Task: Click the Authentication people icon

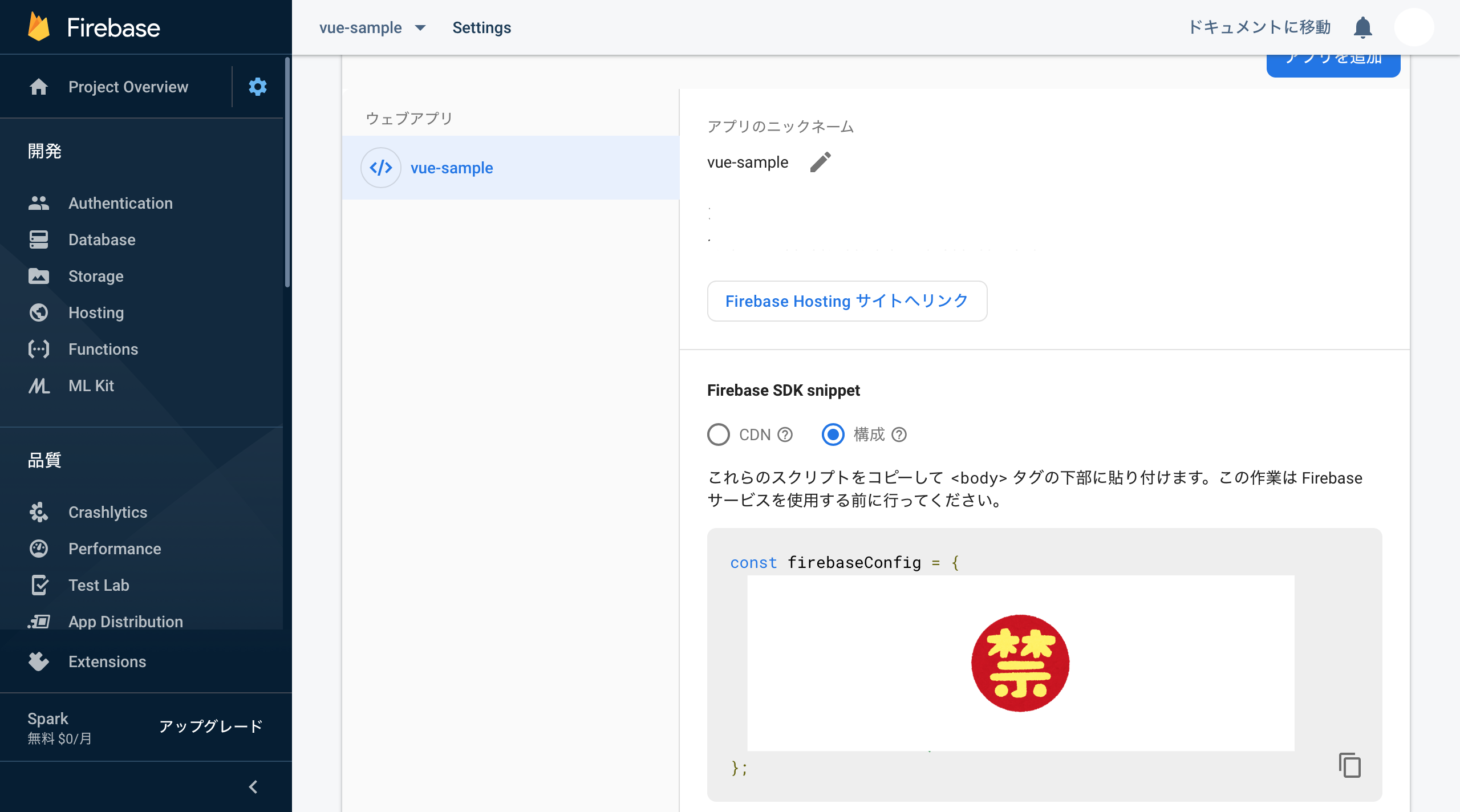Action: [x=39, y=203]
